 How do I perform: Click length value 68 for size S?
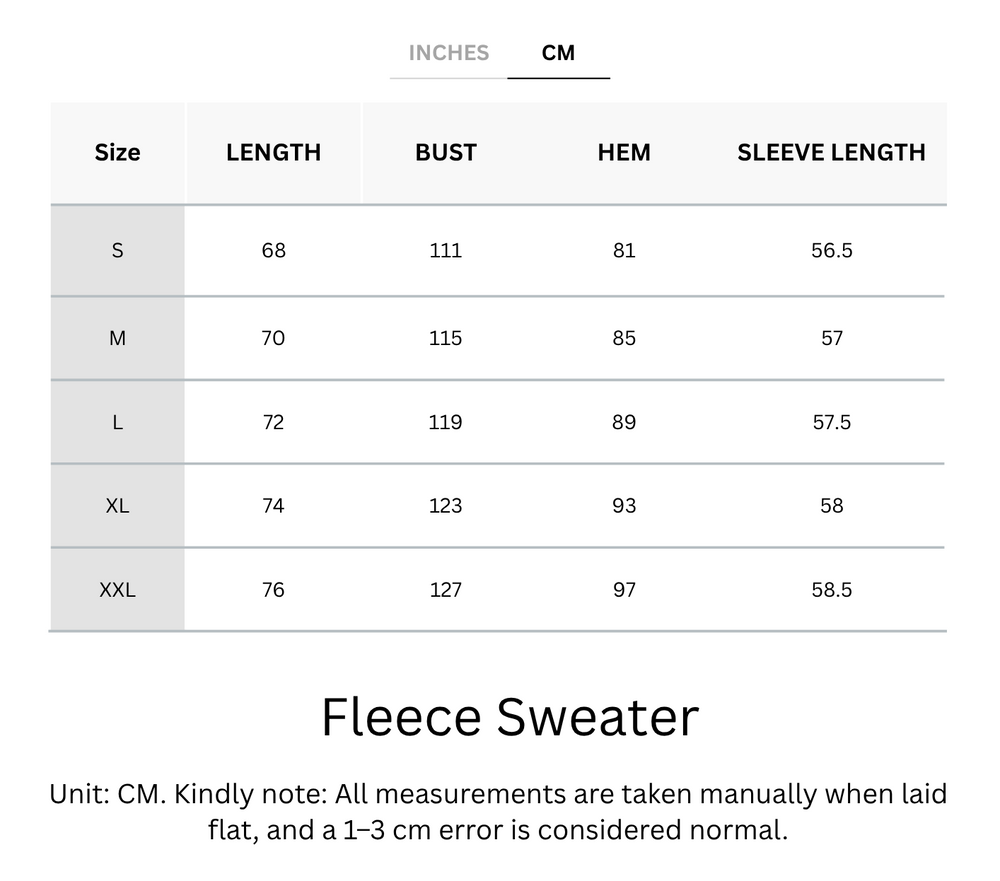273,250
